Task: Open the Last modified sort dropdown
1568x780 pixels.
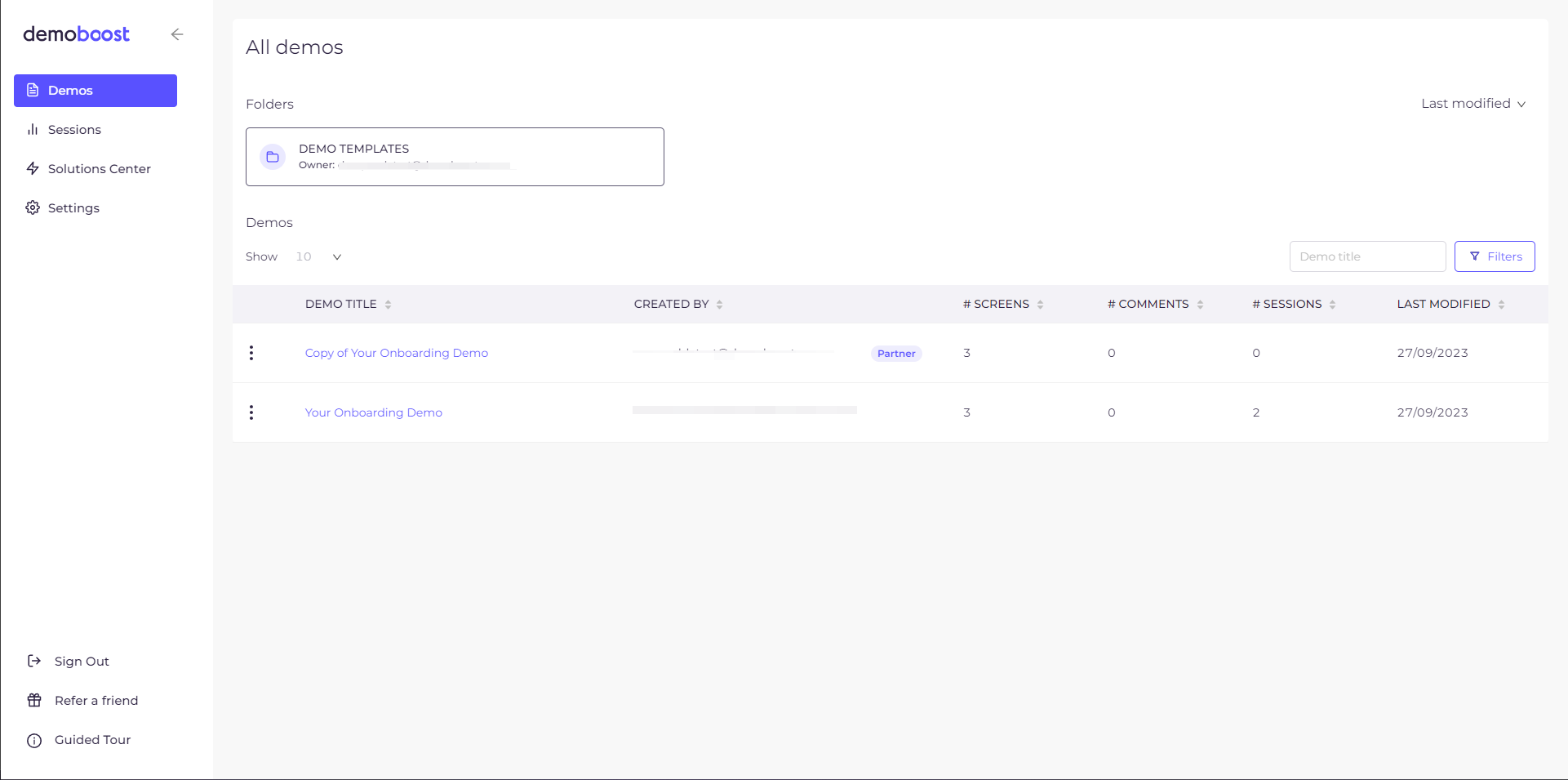Action: pyautogui.click(x=1472, y=103)
